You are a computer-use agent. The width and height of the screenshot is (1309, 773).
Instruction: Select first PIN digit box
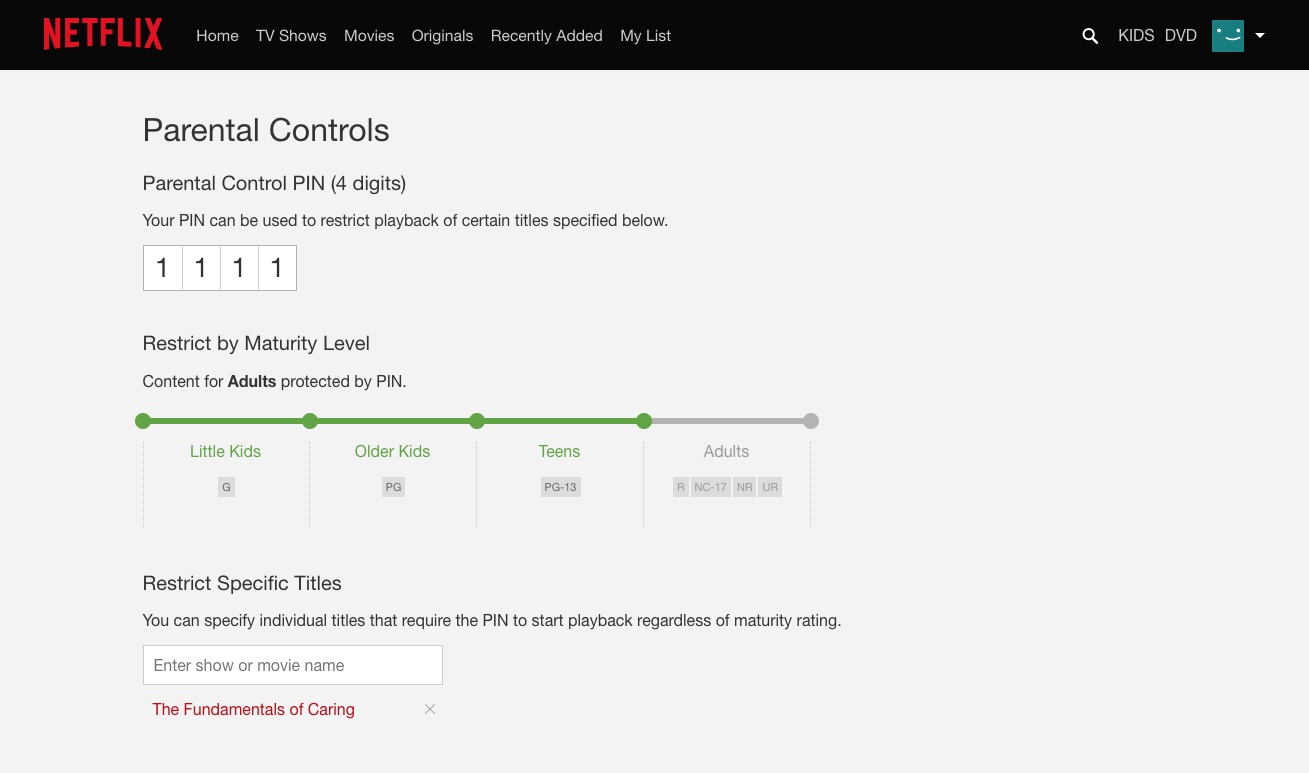pos(163,268)
